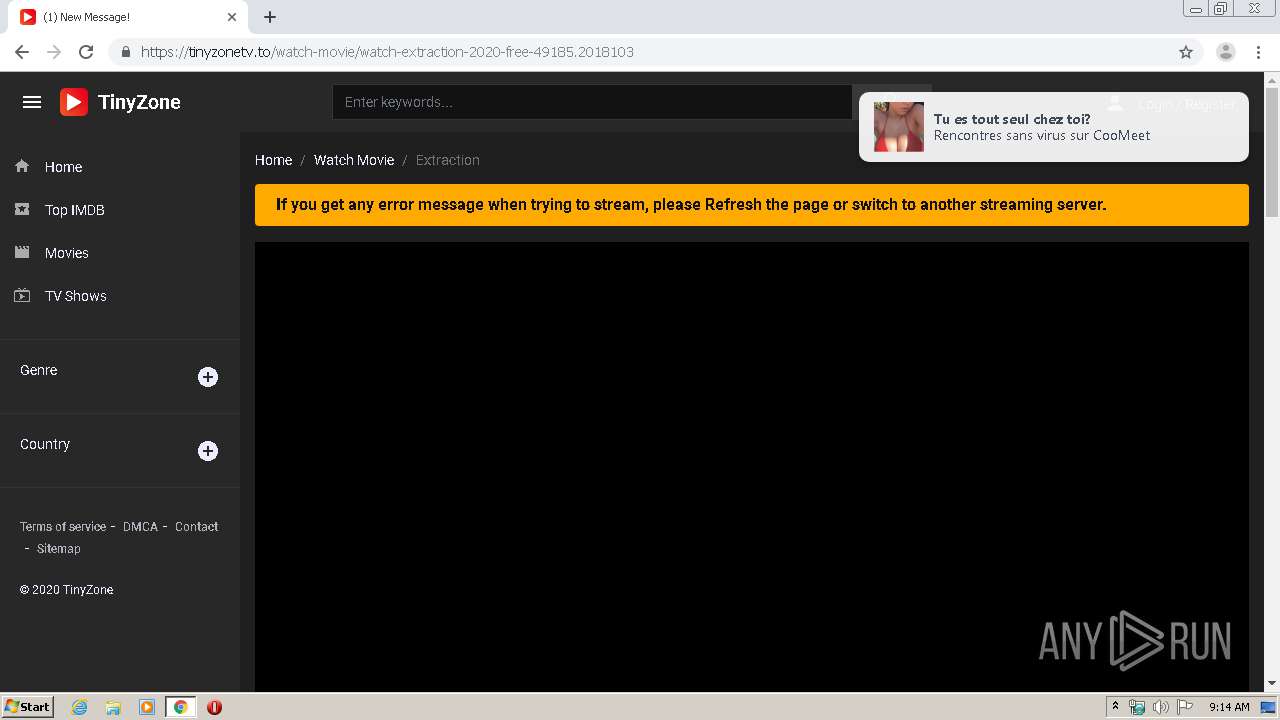Open Movies in sidebar

[67, 253]
